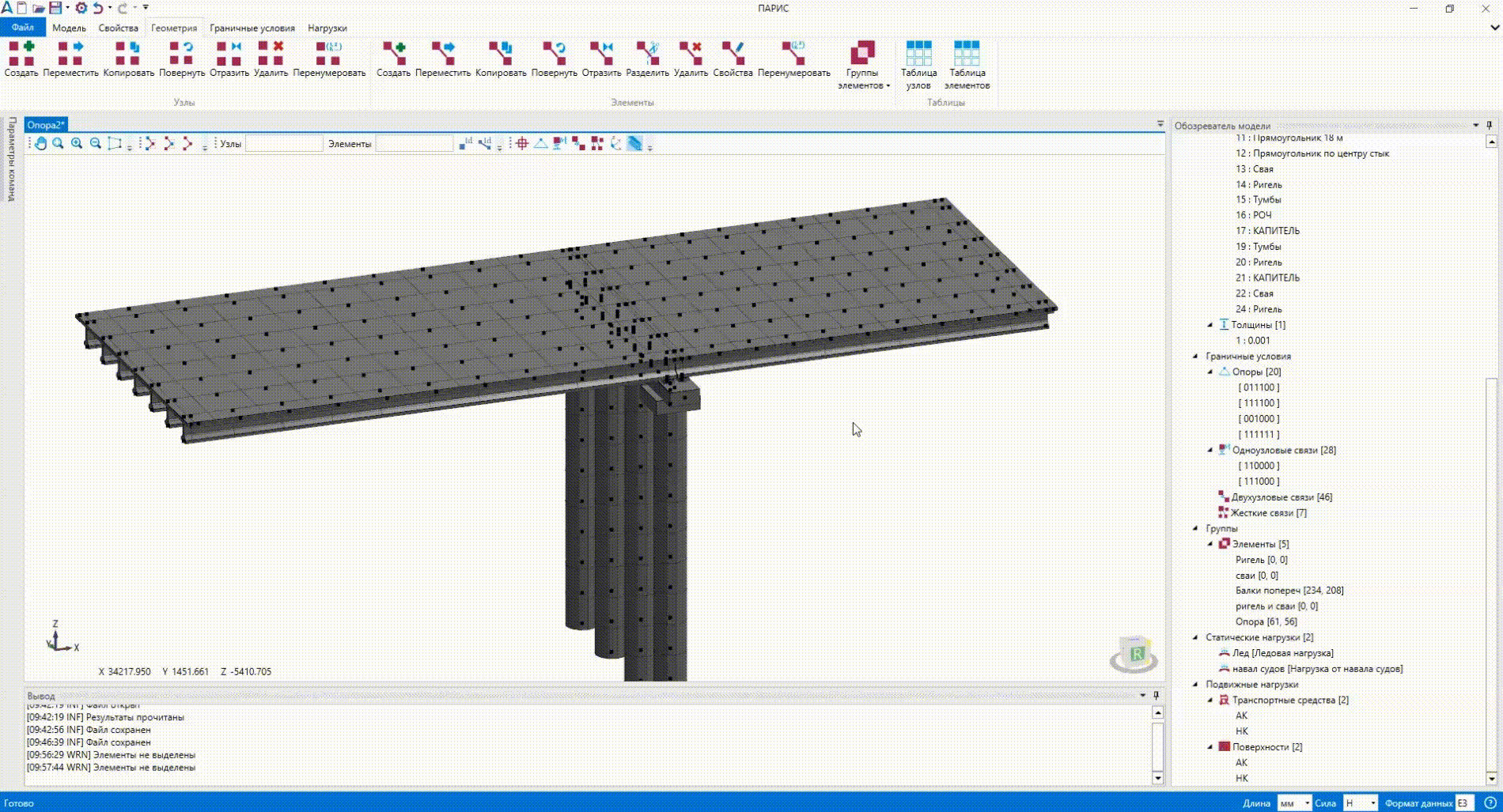Collapse Опоры [20] tree node
This screenshot has width=1503, height=812.
[1210, 372]
